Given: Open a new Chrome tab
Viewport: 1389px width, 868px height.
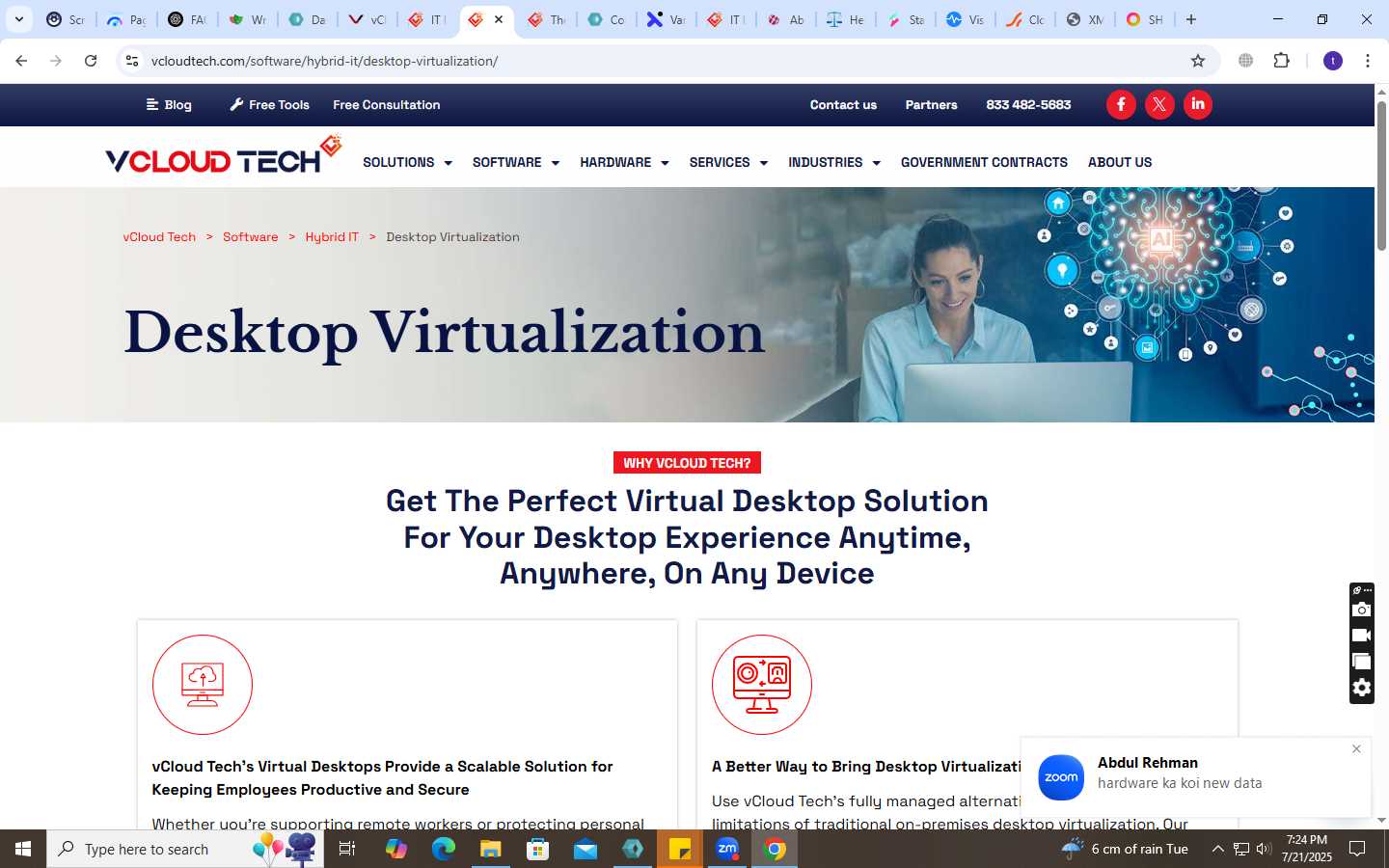Looking at the screenshot, I should tap(1191, 19).
